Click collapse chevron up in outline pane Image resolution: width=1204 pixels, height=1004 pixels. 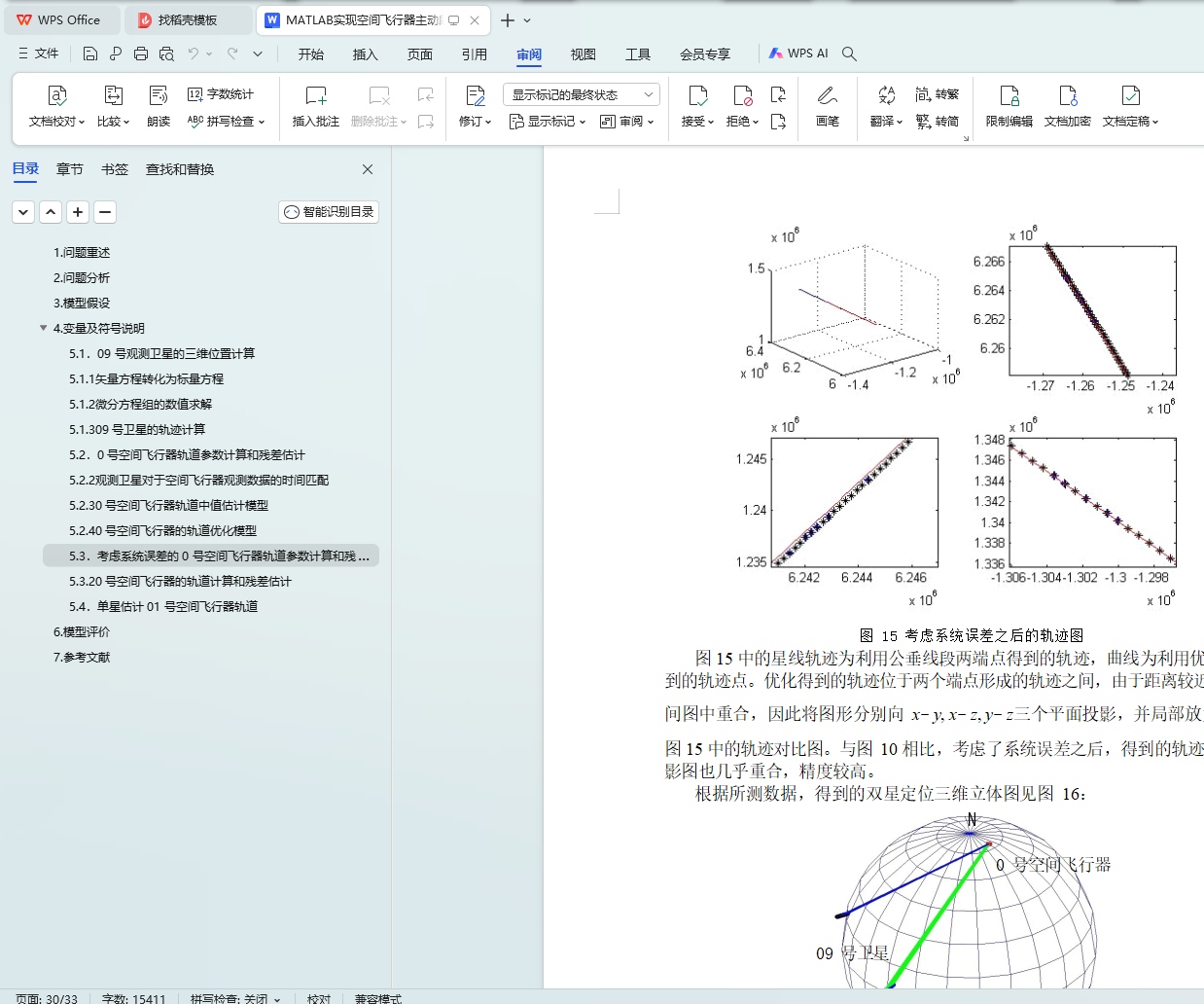coord(51,211)
